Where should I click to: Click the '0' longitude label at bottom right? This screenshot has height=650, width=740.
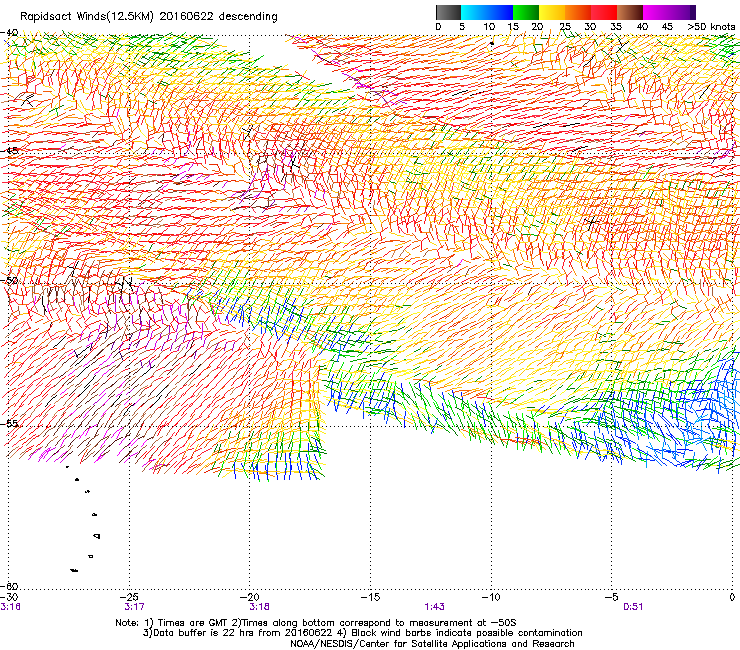pos(732,597)
